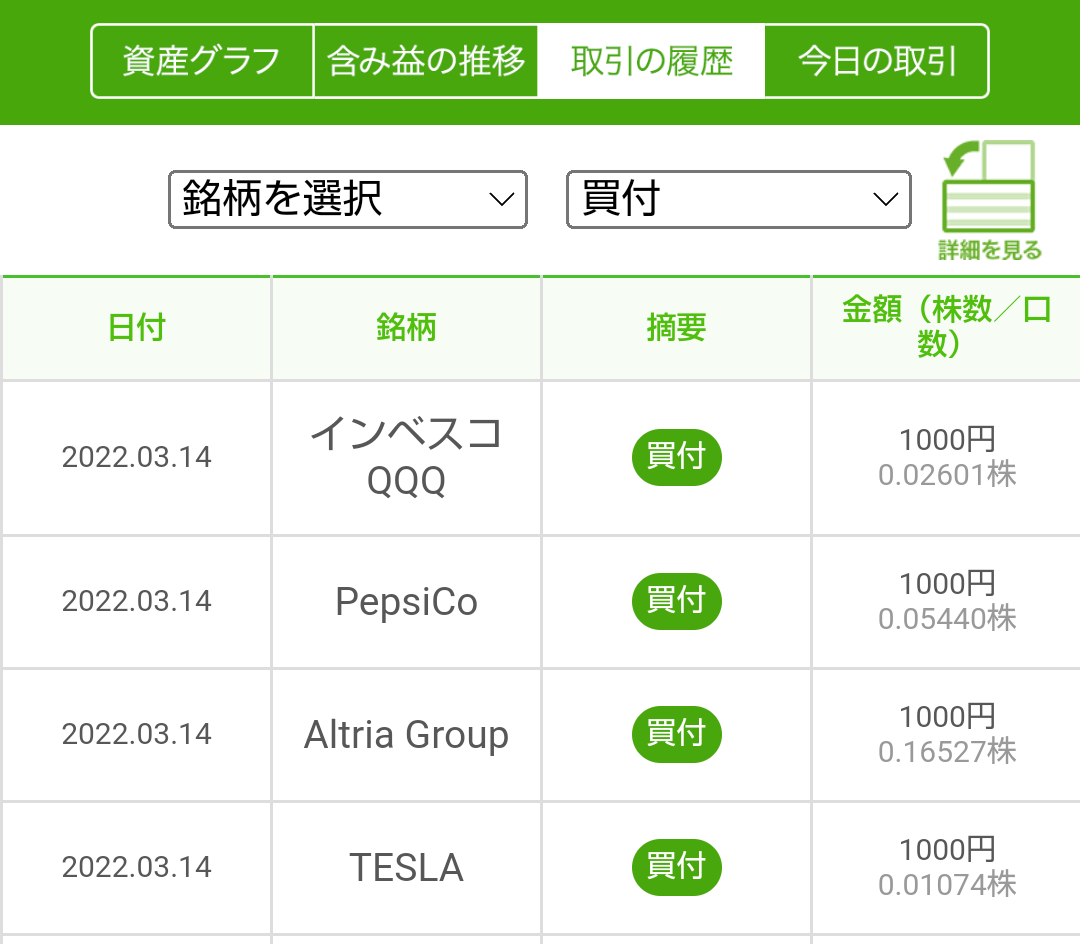
Task: Select the TESLA stock name
Action: point(406,868)
